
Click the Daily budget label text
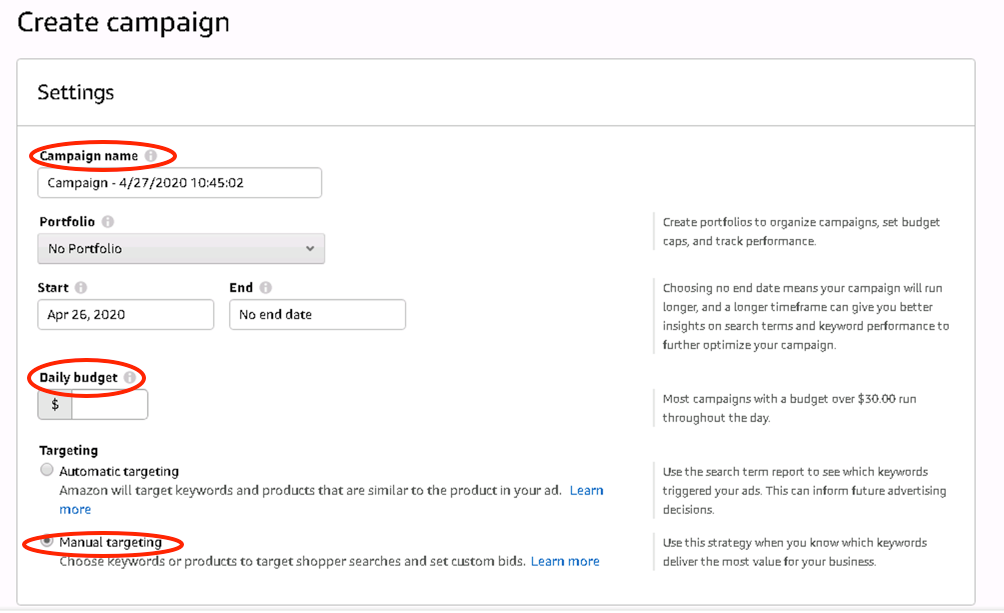[79, 377]
